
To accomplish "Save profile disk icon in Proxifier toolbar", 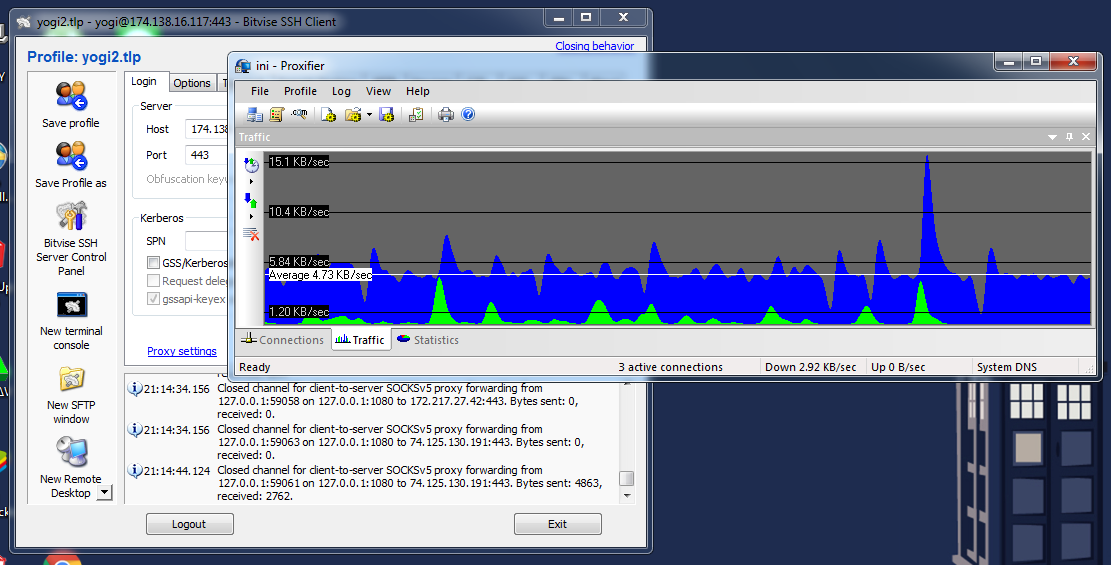I will (x=386, y=114).
